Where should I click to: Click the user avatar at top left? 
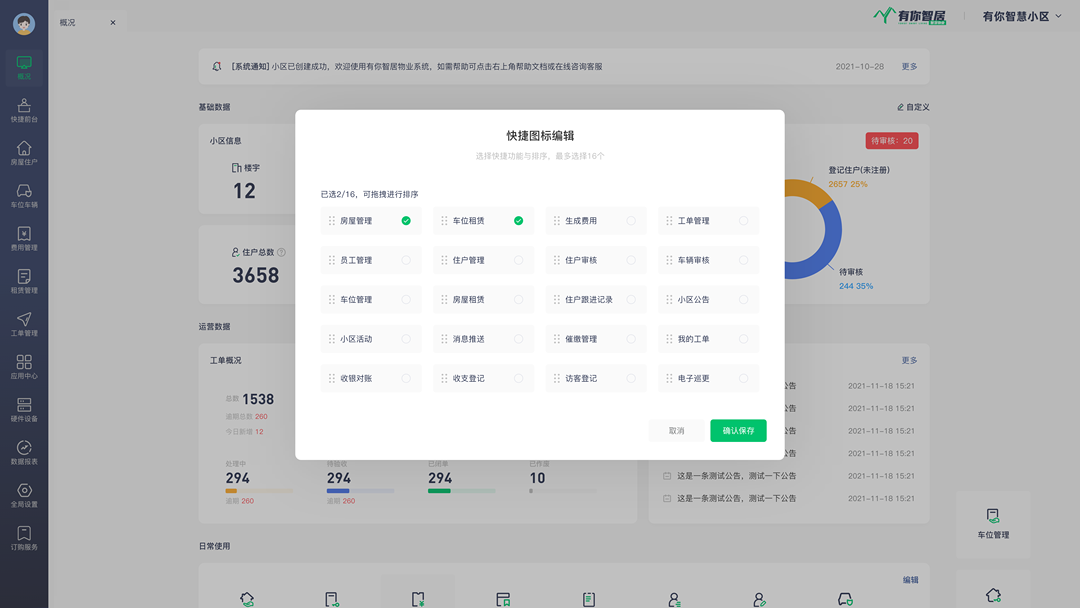tap(24, 24)
